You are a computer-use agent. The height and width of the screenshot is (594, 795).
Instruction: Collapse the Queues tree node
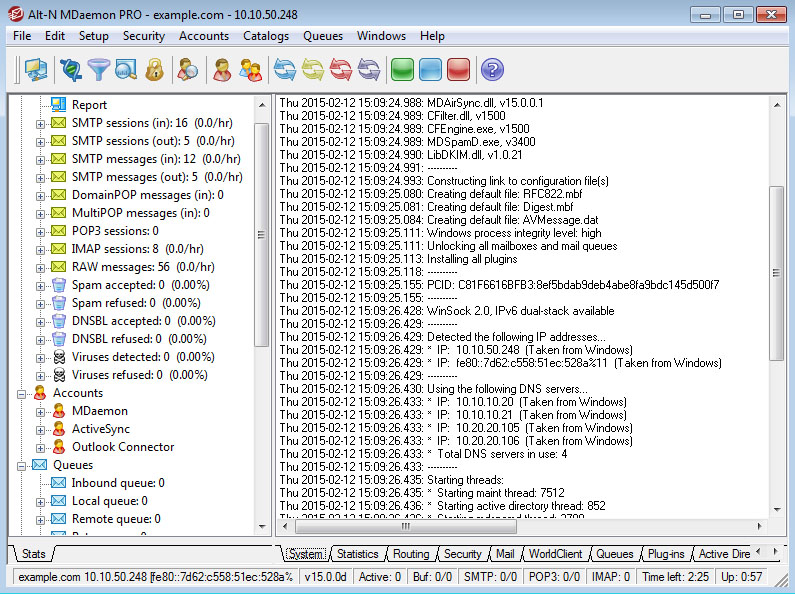click(x=21, y=466)
